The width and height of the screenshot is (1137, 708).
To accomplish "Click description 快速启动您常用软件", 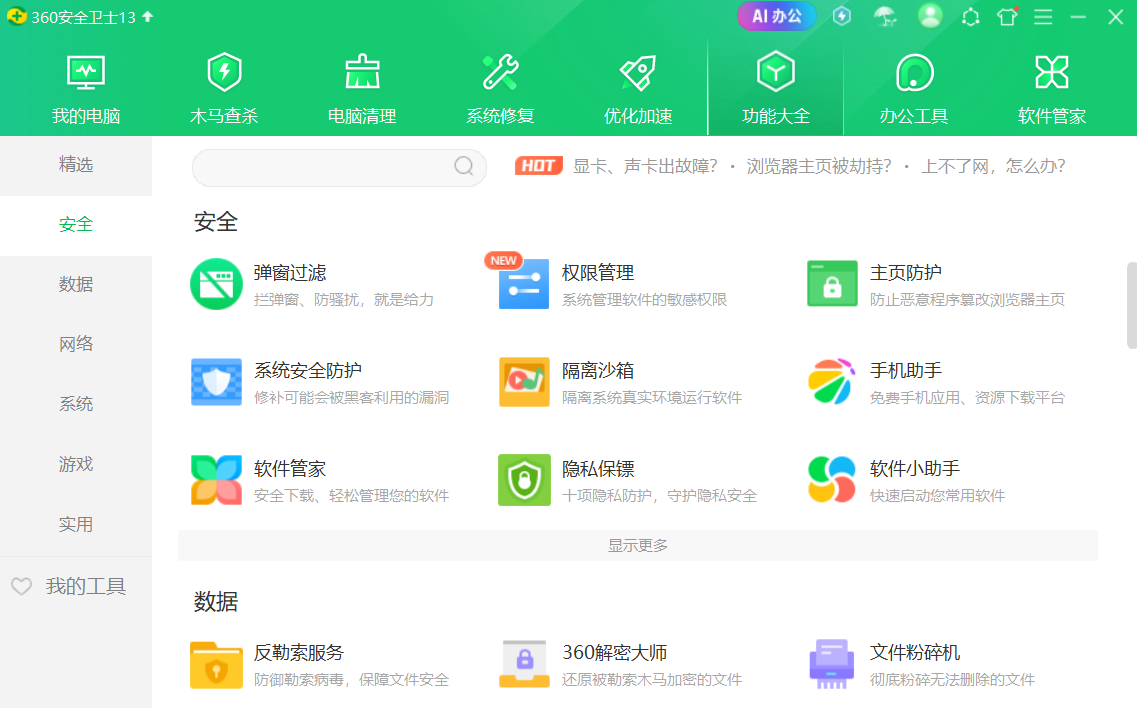I will [x=938, y=495].
